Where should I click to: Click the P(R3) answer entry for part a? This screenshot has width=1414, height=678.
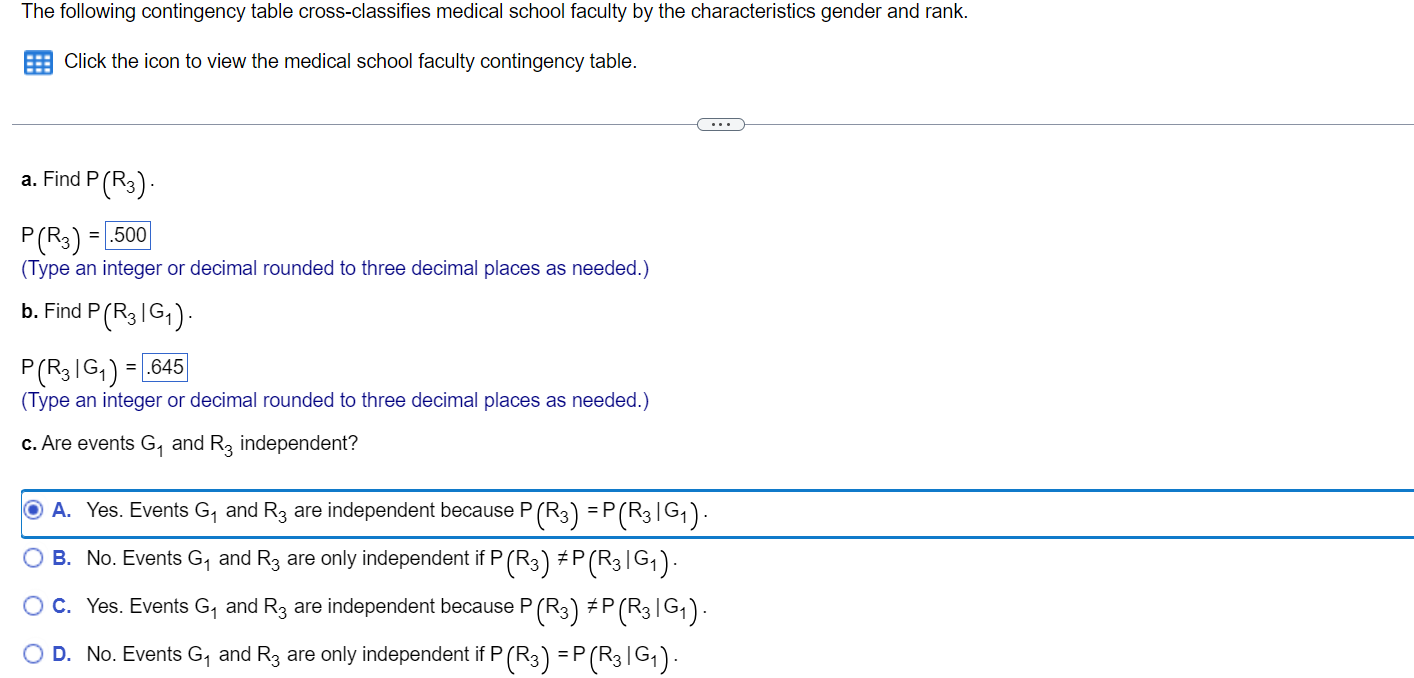click(x=126, y=234)
